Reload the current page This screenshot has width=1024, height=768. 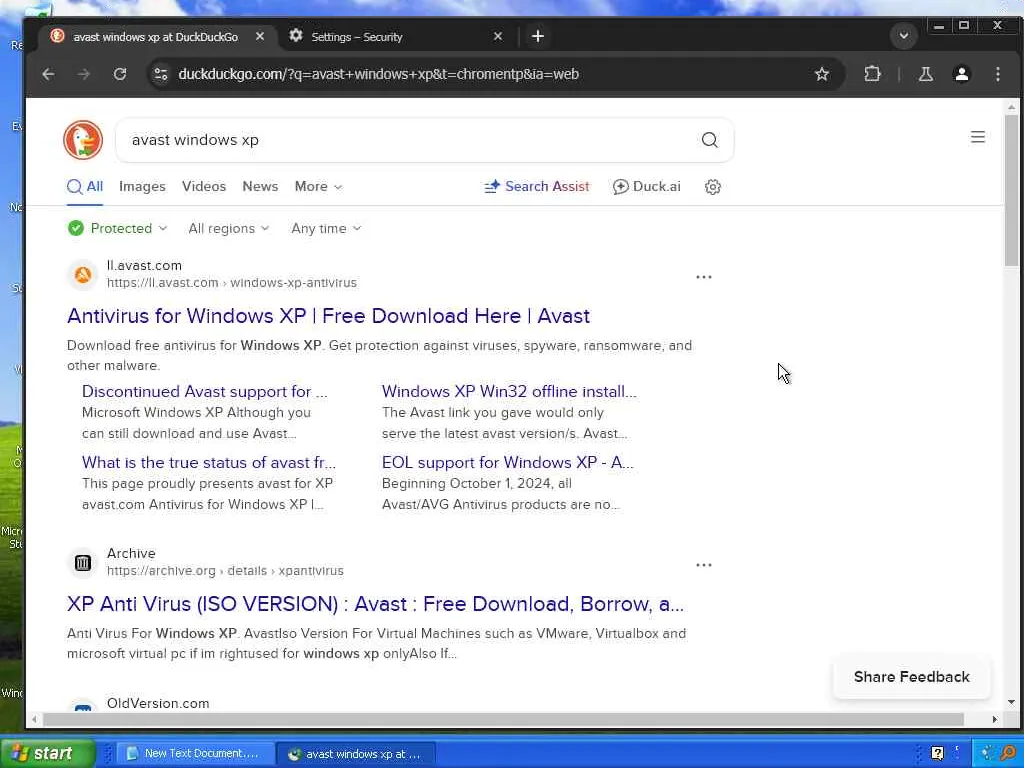(x=120, y=74)
